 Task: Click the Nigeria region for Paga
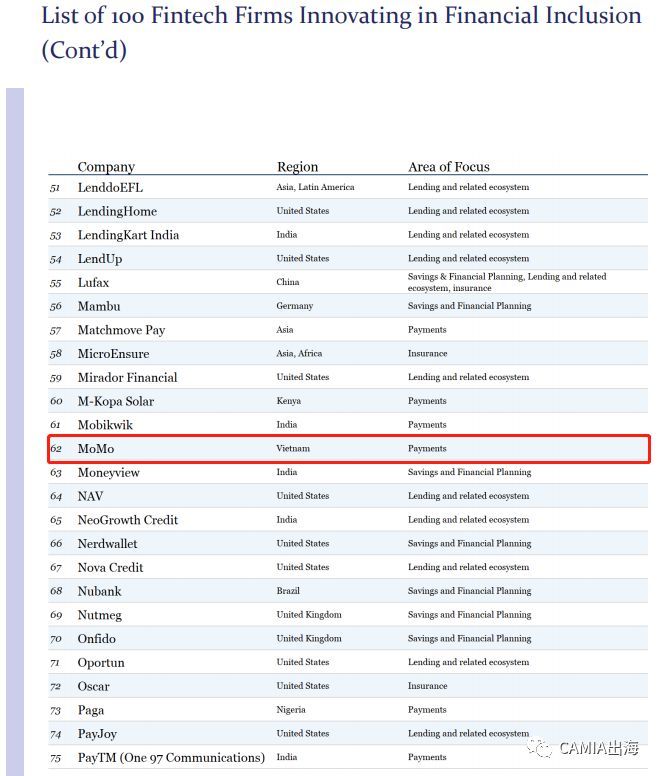[x=292, y=710]
